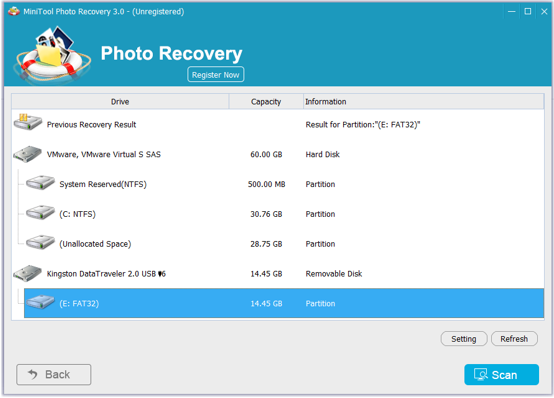The height and width of the screenshot is (398, 554).
Task: Select the (E: FAT32) partition
Action: pyautogui.click(x=284, y=303)
